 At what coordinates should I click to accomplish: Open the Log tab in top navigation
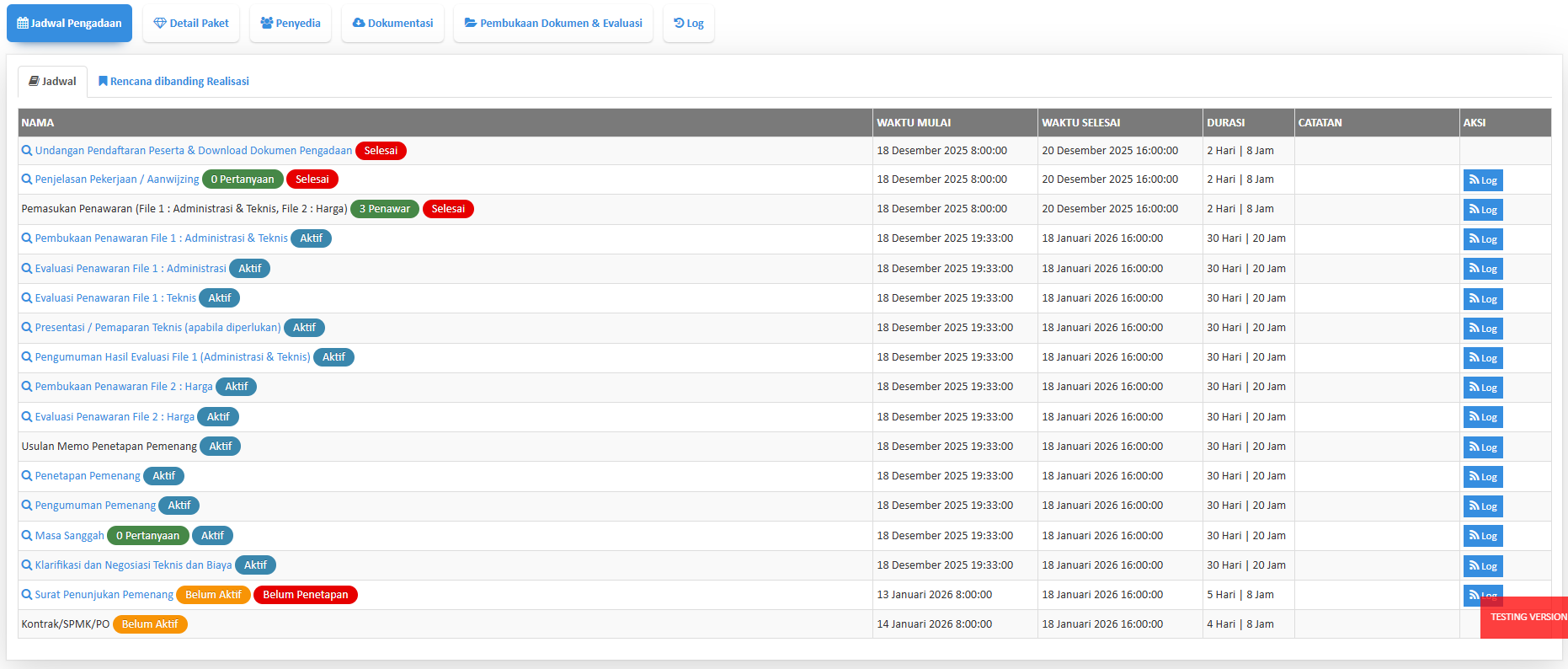689,24
